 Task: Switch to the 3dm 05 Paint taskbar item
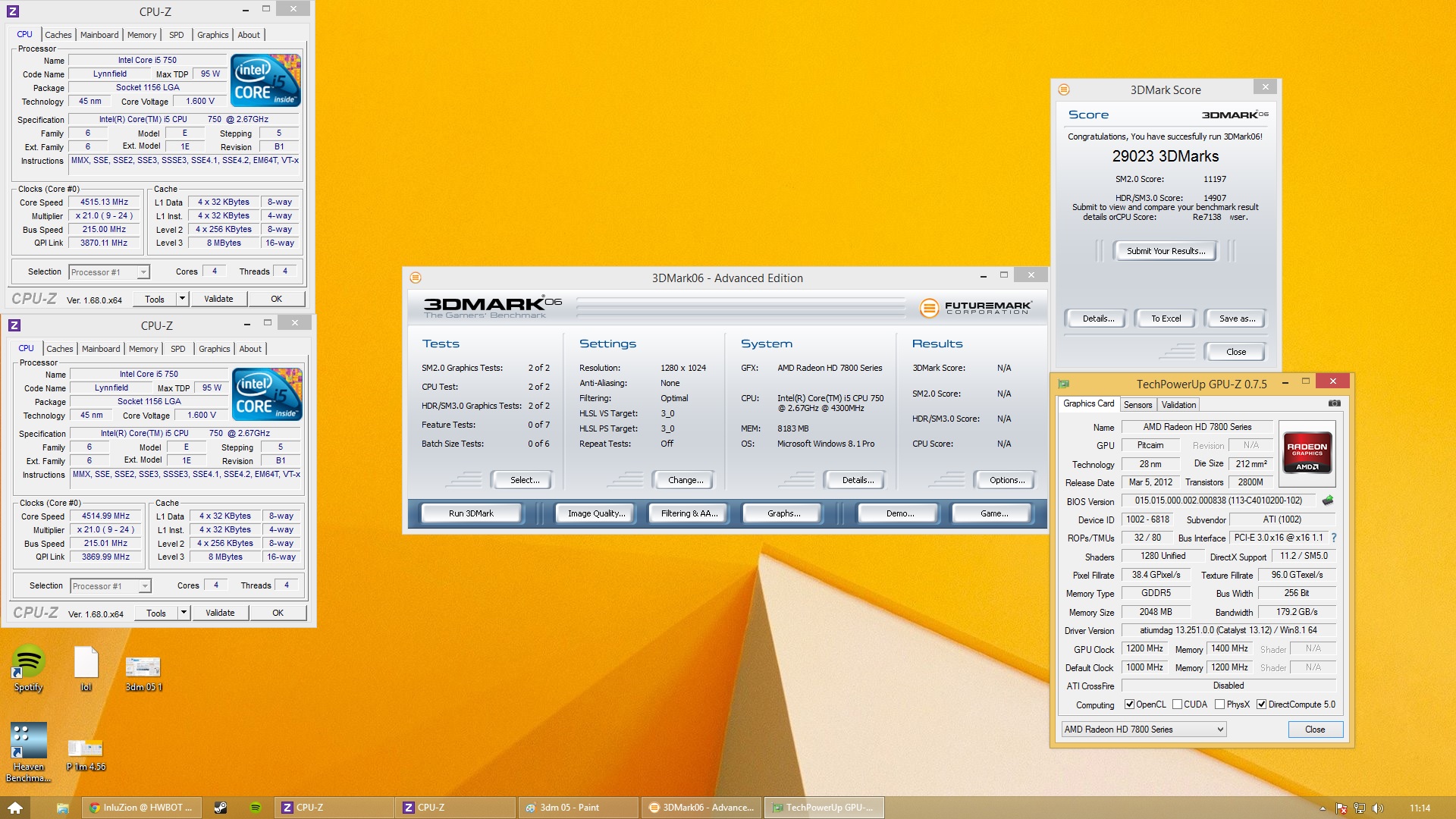[579, 808]
